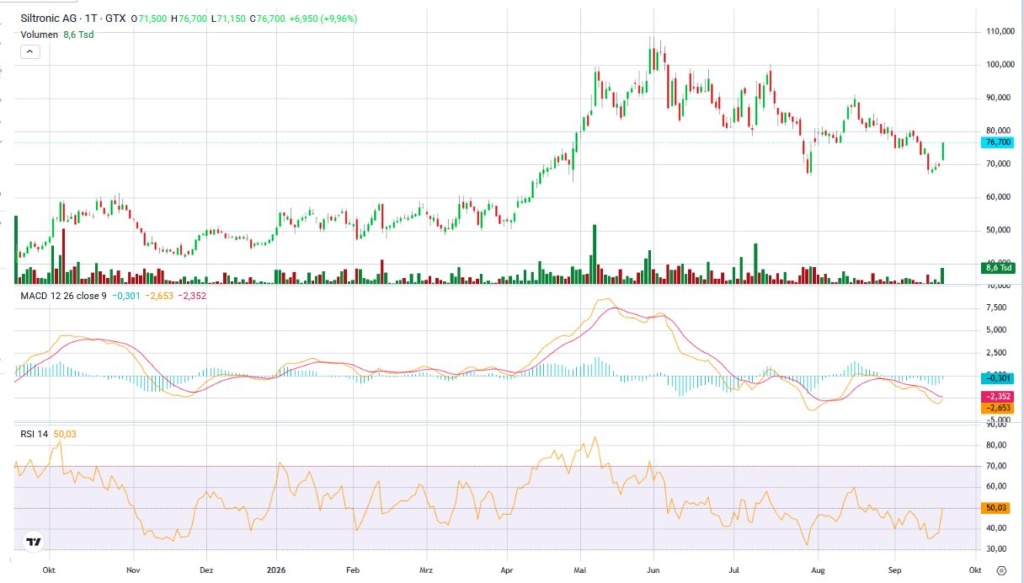Click the Jun marker on time axis

coord(653,570)
